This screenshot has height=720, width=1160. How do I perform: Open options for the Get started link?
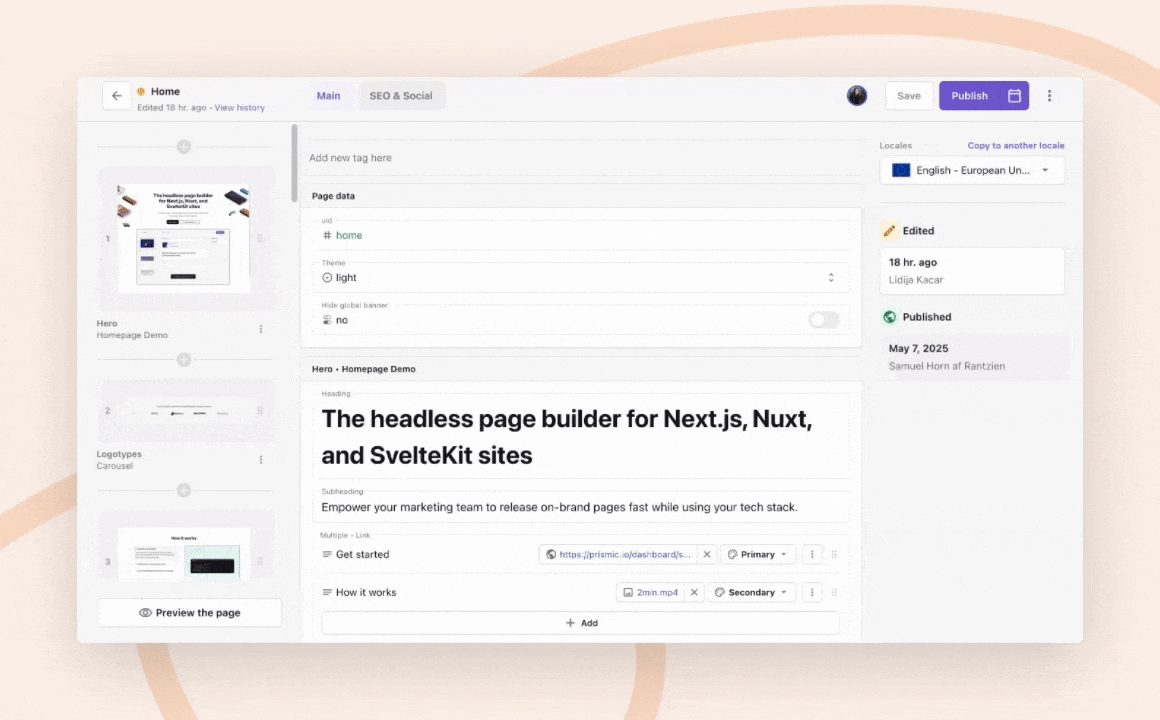(x=812, y=554)
